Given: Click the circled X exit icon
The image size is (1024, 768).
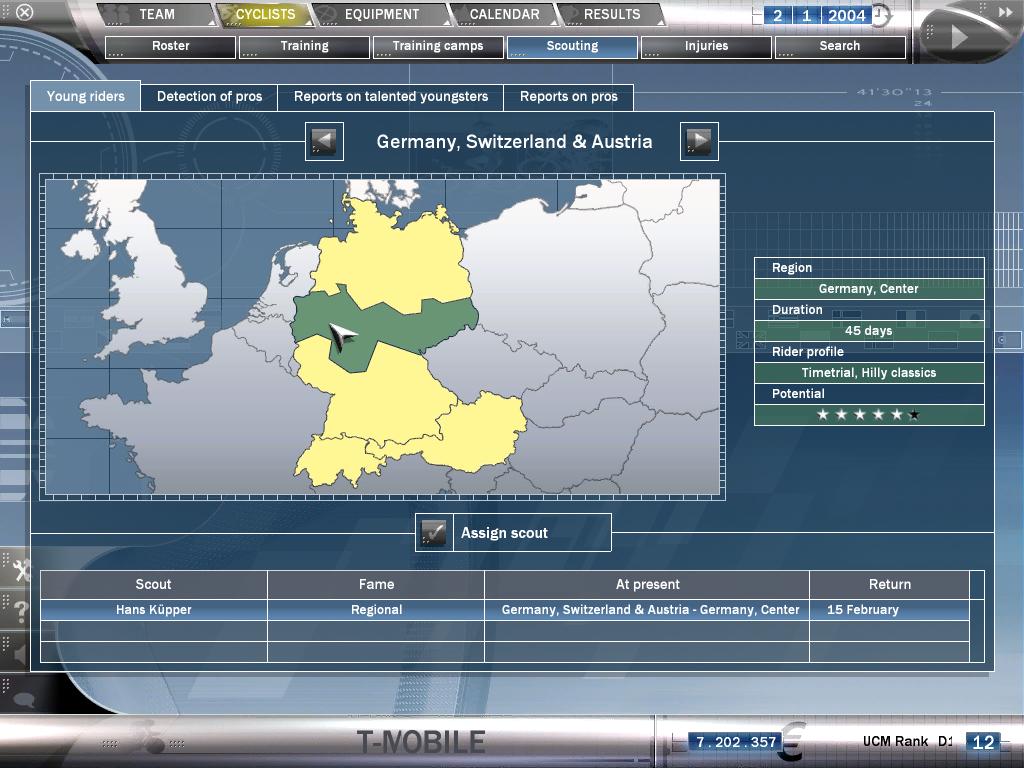Looking at the screenshot, I should [x=25, y=13].
